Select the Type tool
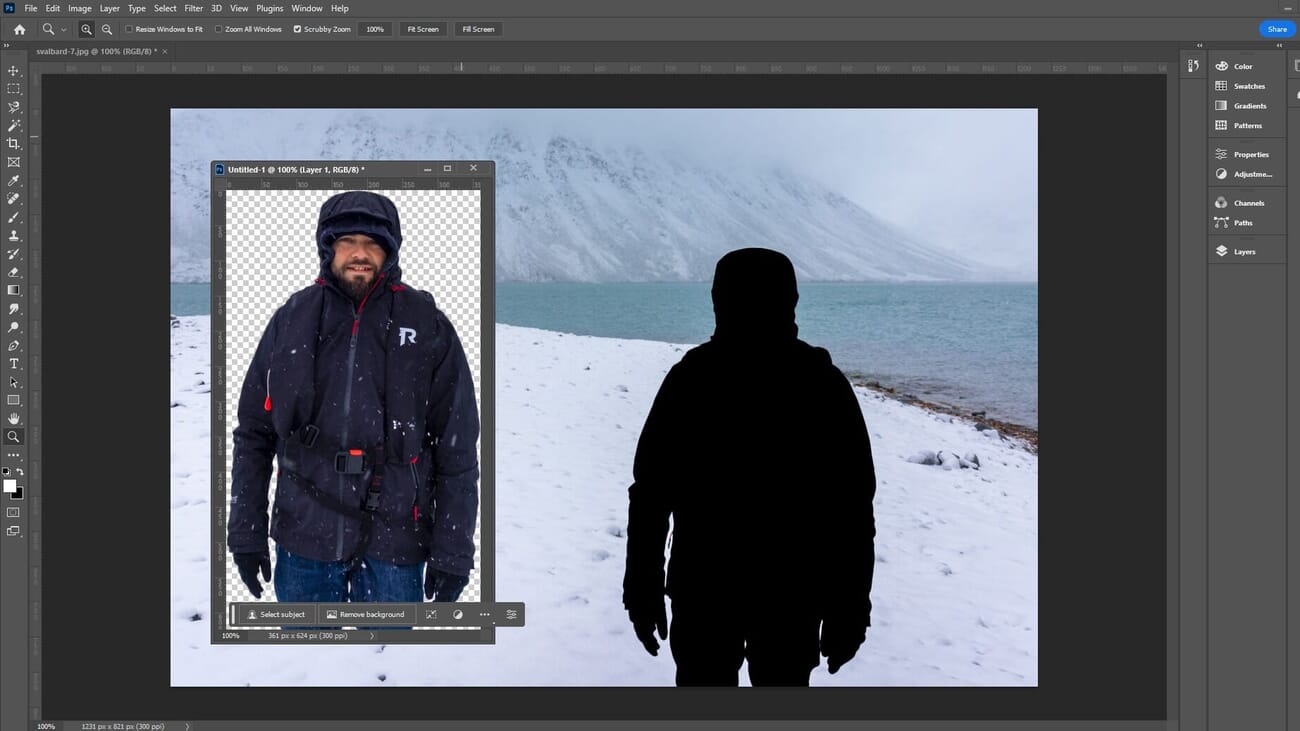 coord(14,364)
